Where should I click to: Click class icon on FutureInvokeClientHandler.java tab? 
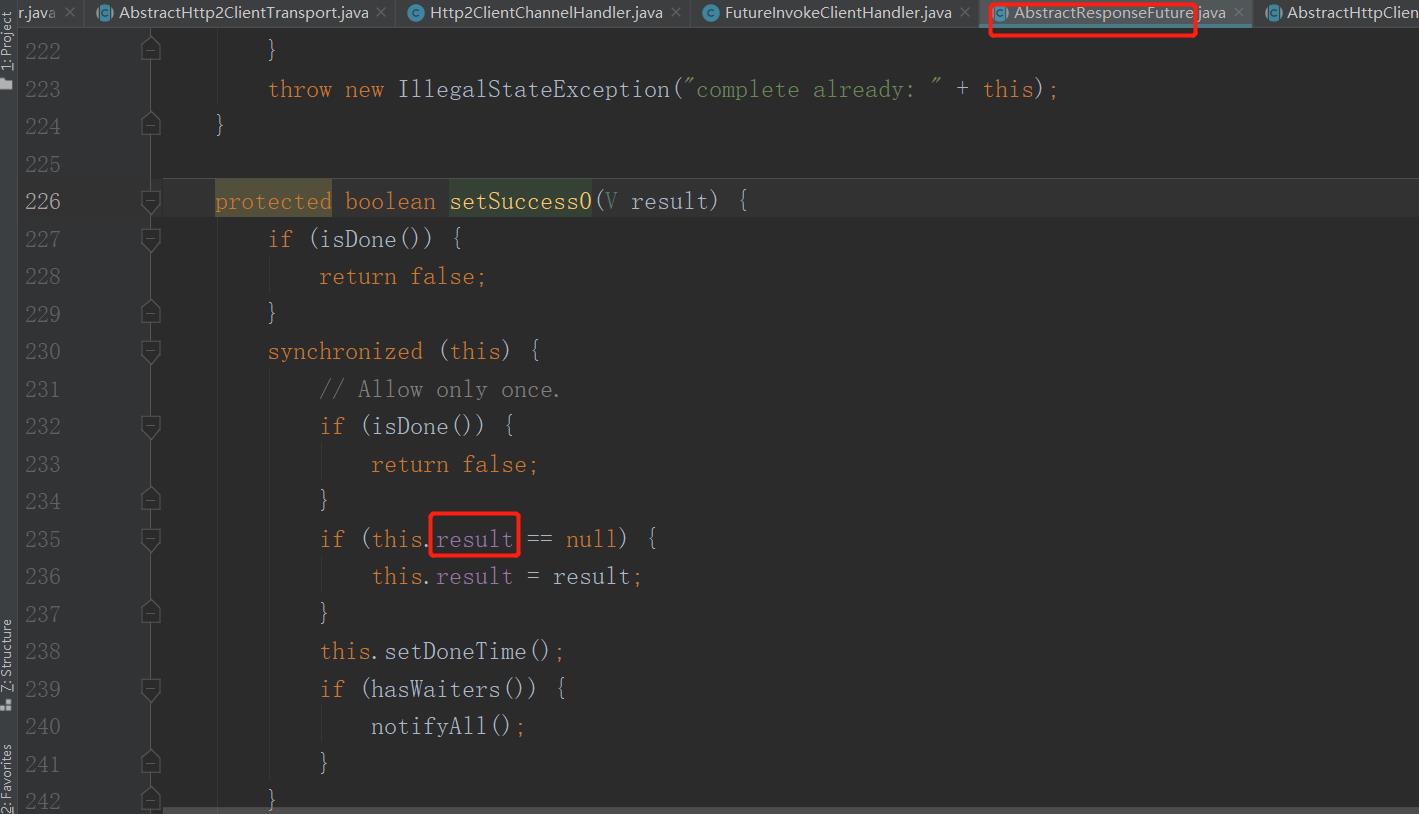click(x=710, y=13)
